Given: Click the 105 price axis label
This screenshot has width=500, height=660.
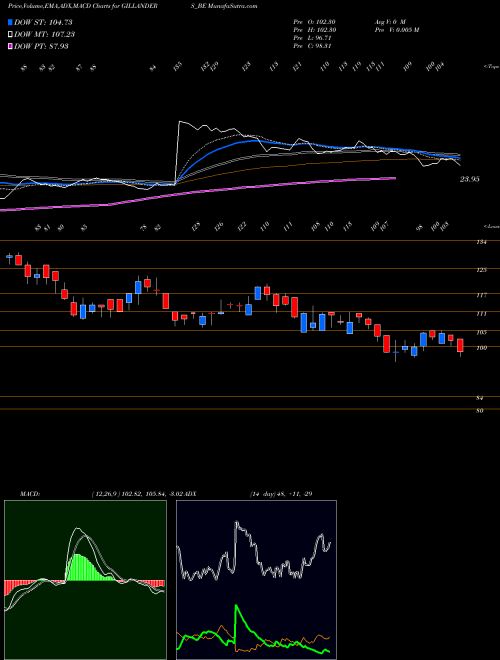Looking at the screenshot, I should click(482, 333).
